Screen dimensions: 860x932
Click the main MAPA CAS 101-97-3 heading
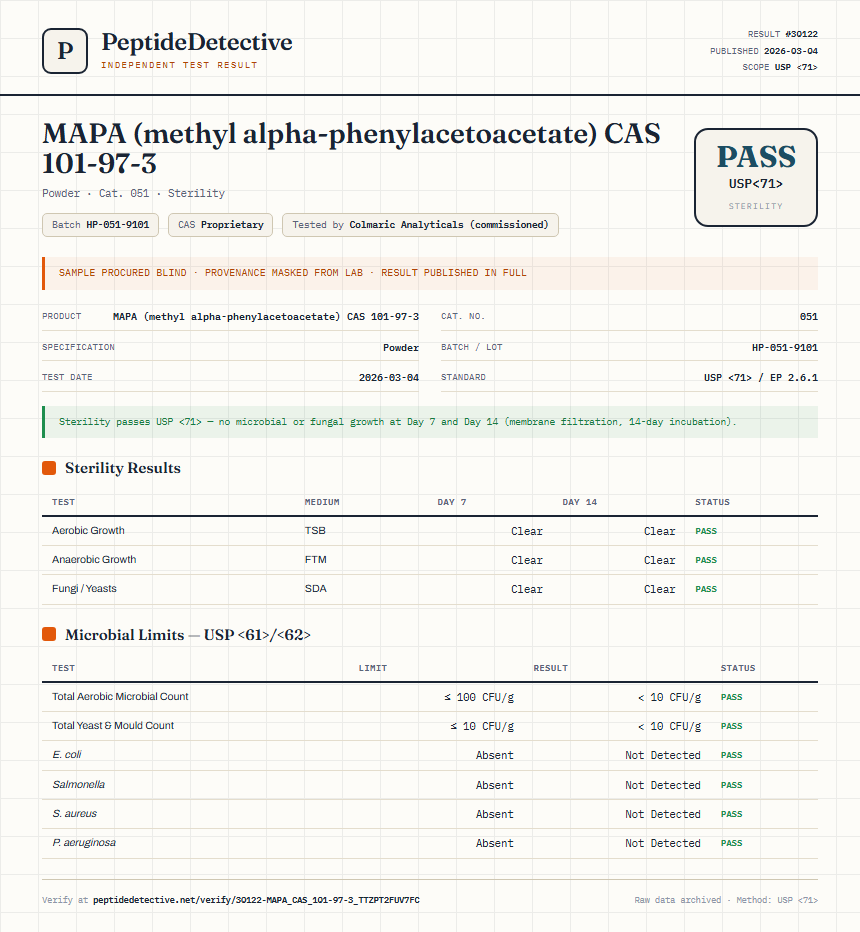351,148
